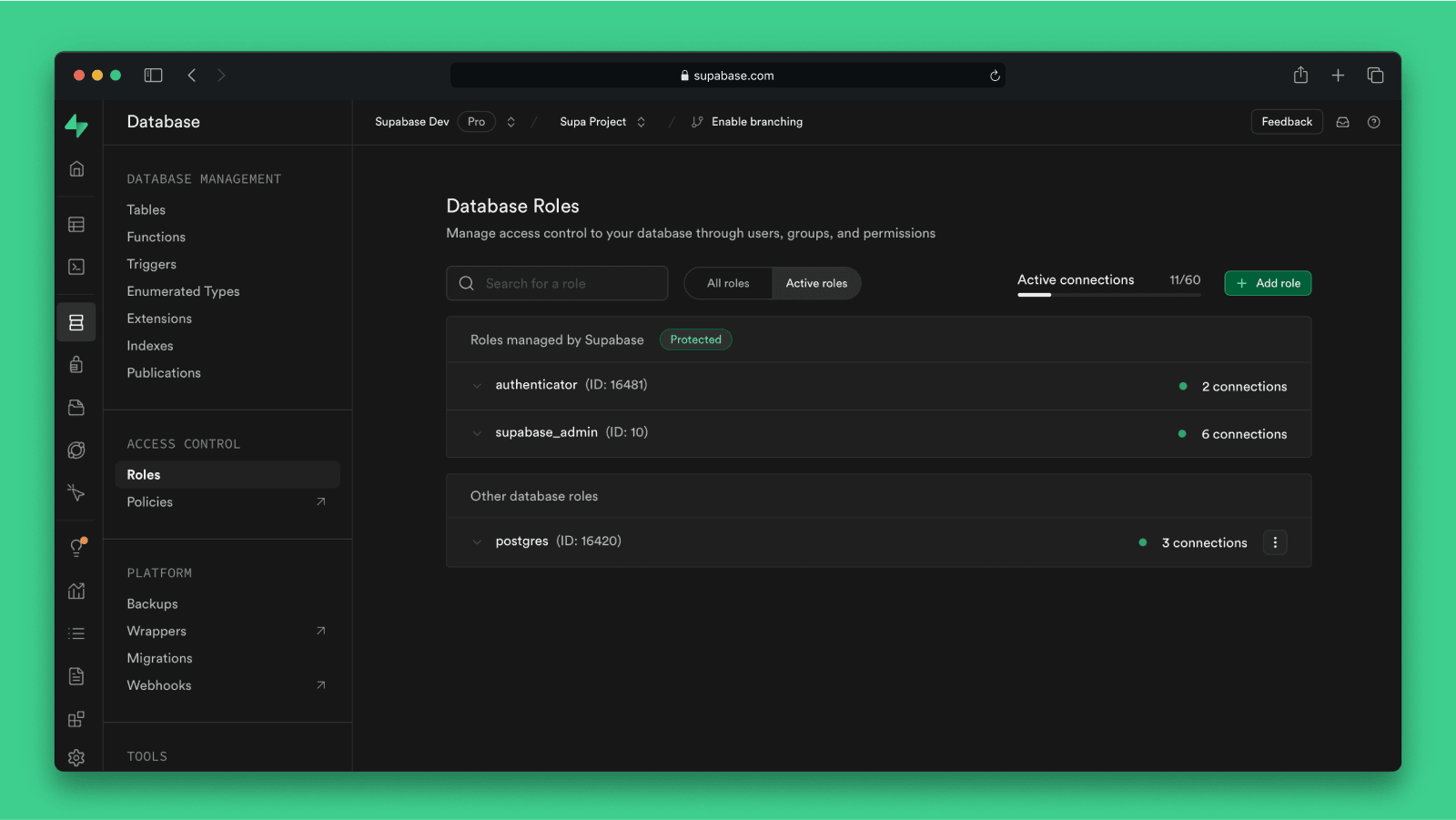Select the Active roles filter

tap(816, 283)
